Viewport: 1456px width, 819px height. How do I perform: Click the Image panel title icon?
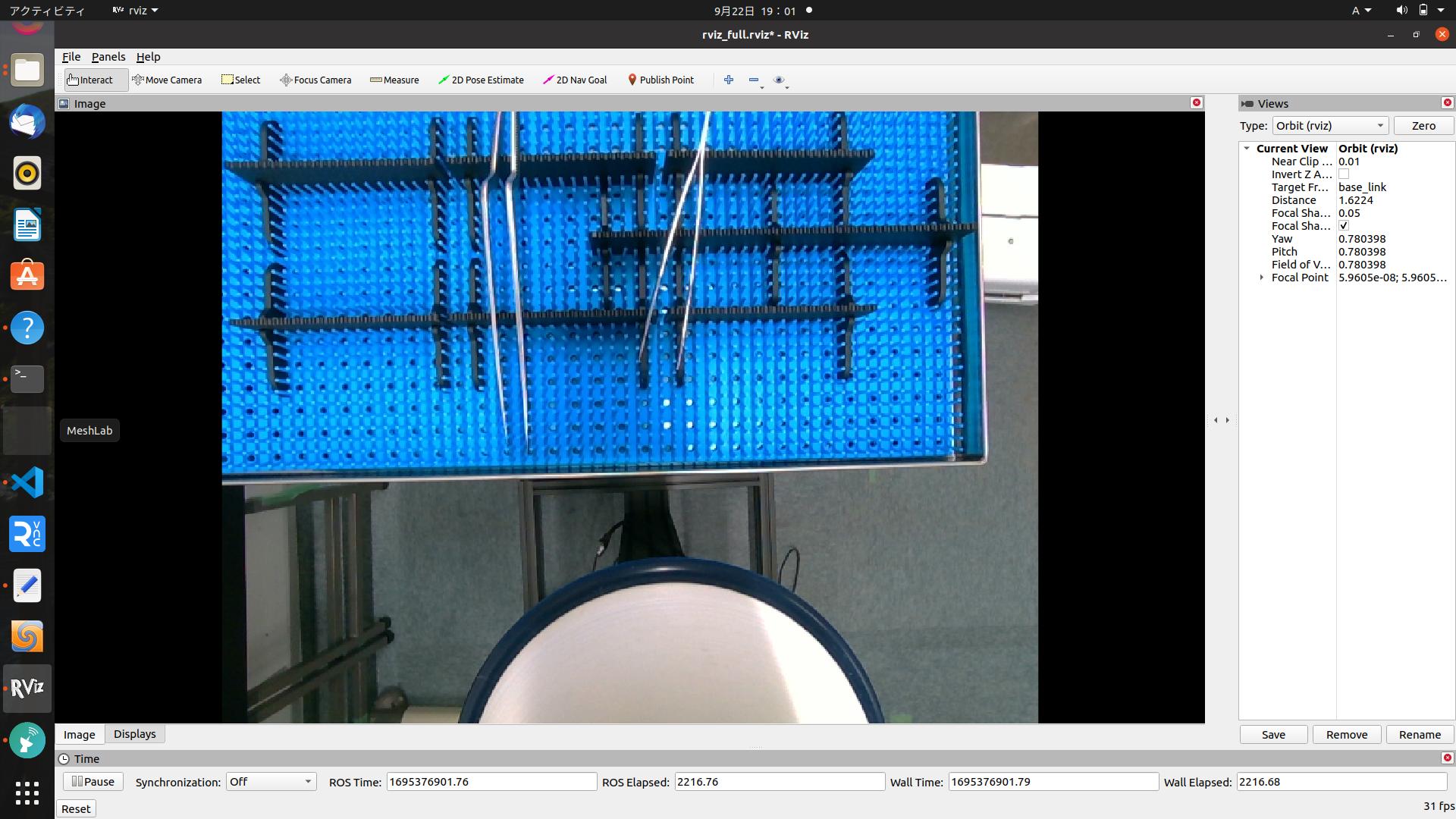64,103
